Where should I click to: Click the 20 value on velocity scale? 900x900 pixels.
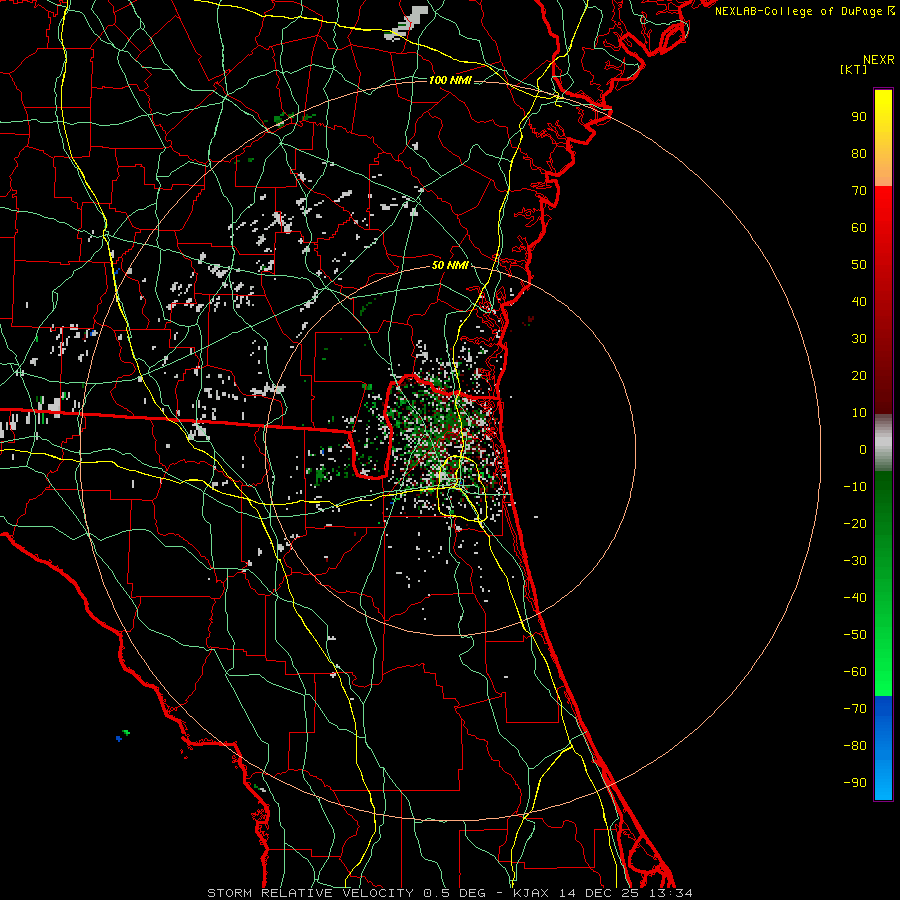[859, 376]
